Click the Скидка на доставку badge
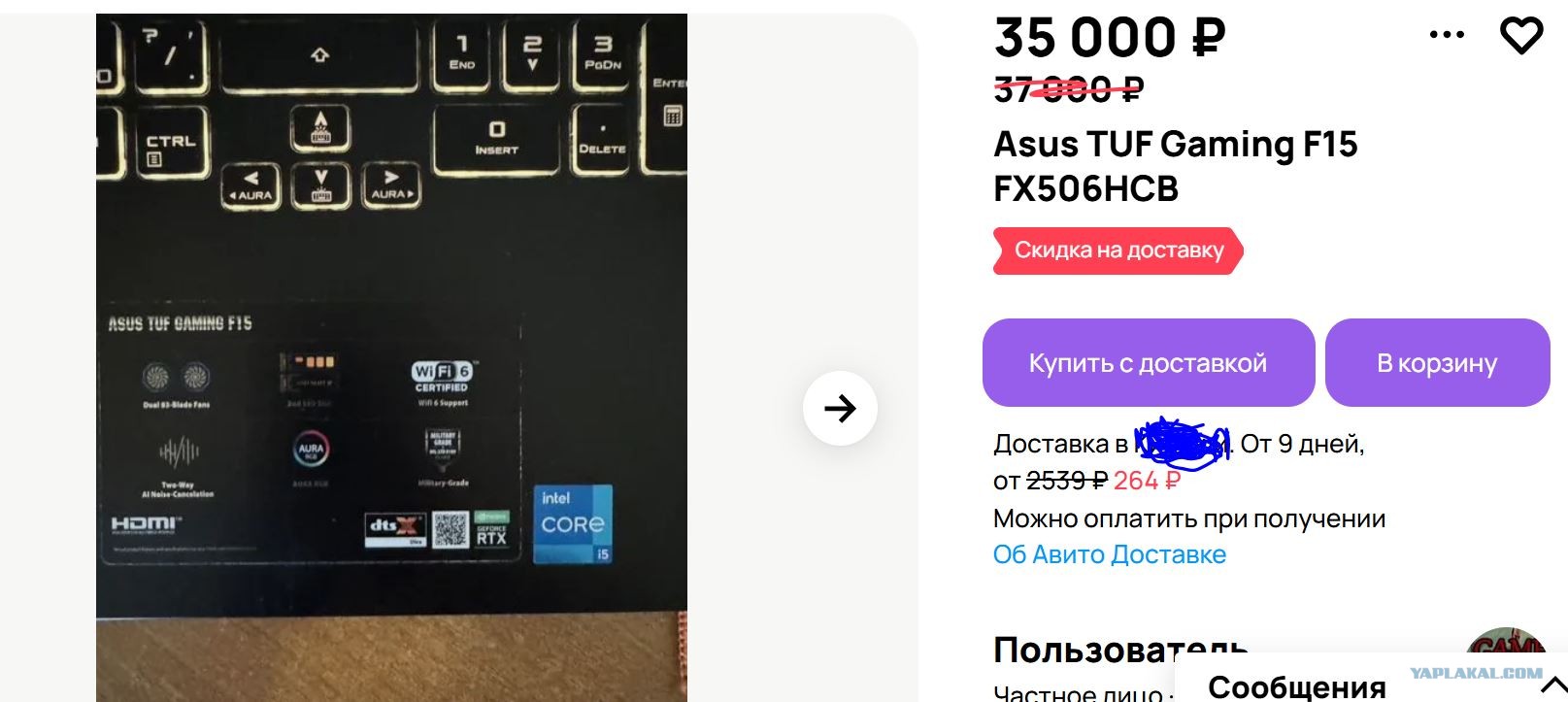 point(1118,251)
